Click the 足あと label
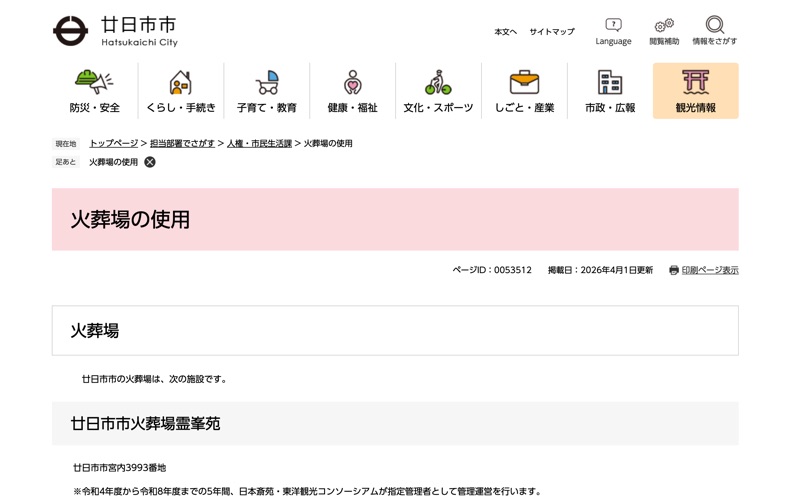 tap(66, 162)
